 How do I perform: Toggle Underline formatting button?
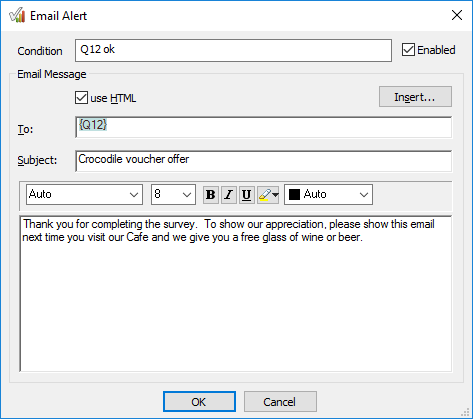[247, 195]
